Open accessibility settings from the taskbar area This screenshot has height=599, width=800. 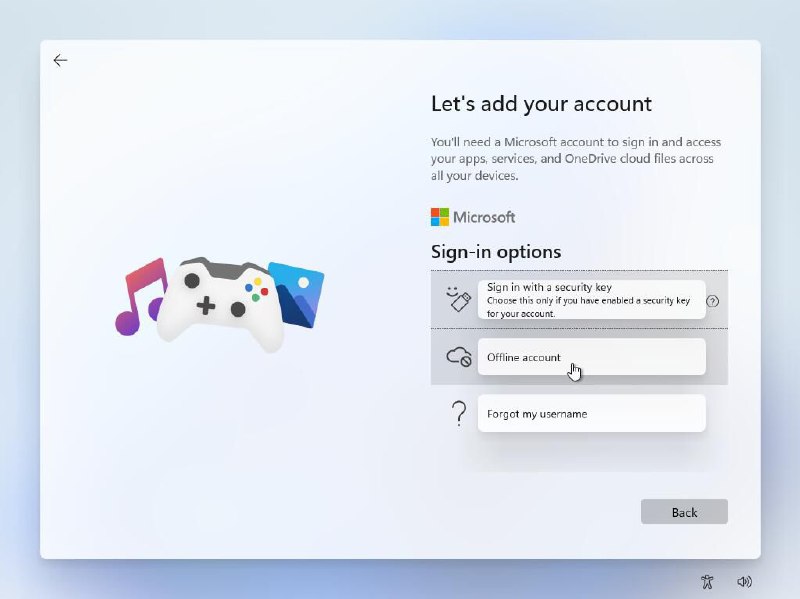708,581
